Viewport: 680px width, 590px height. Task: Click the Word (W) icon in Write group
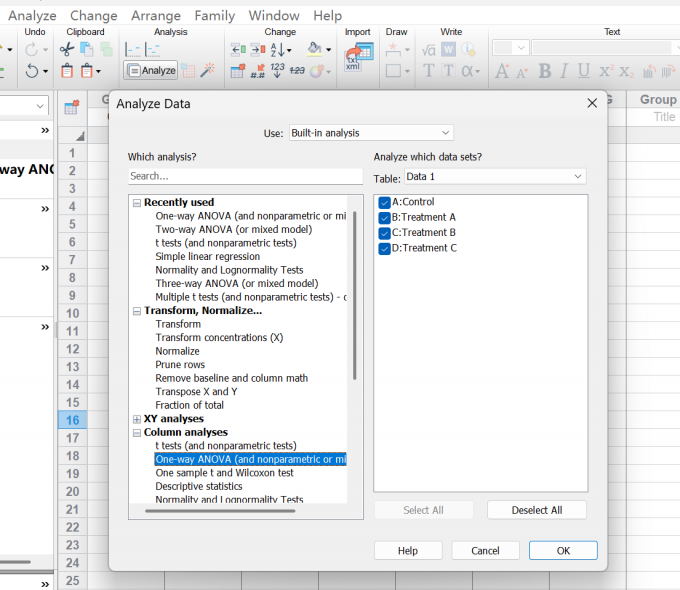pos(448,49)
